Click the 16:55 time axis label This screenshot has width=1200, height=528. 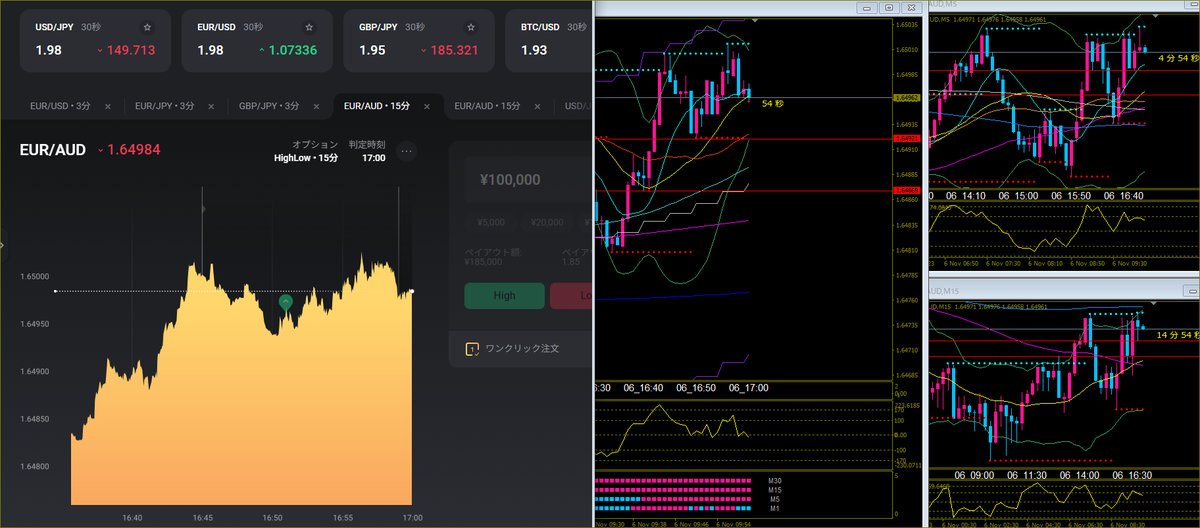click(342, 518)
